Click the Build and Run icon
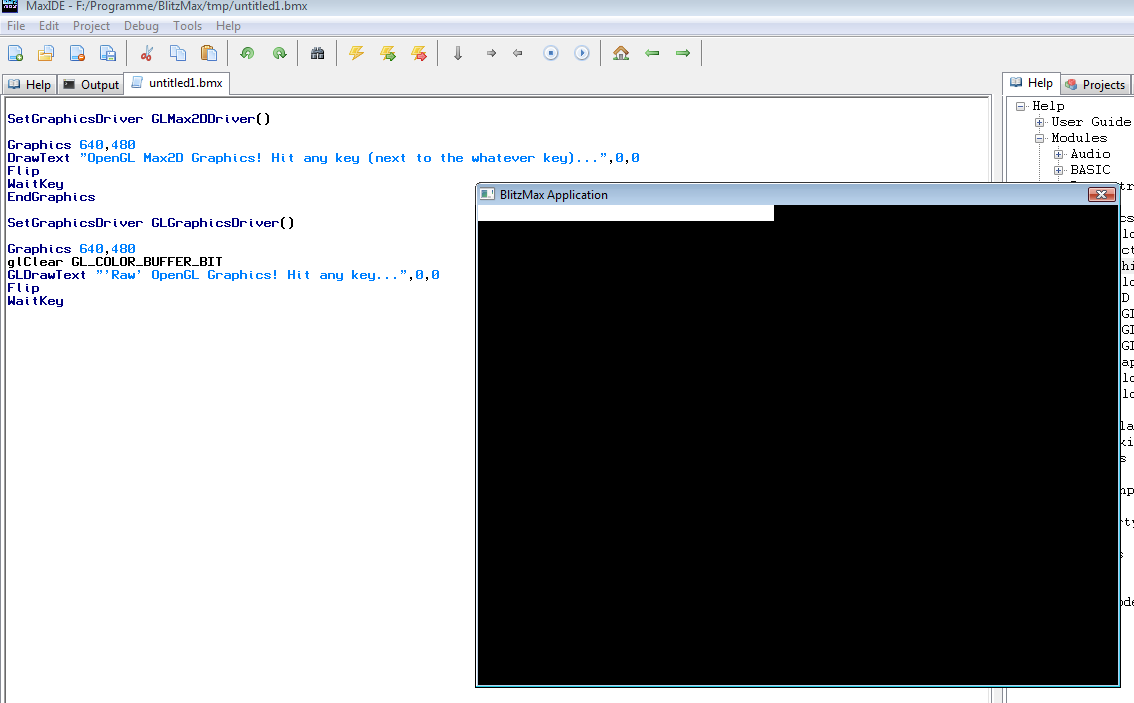This screenshot has height=703, width=1134. point(388,53)
